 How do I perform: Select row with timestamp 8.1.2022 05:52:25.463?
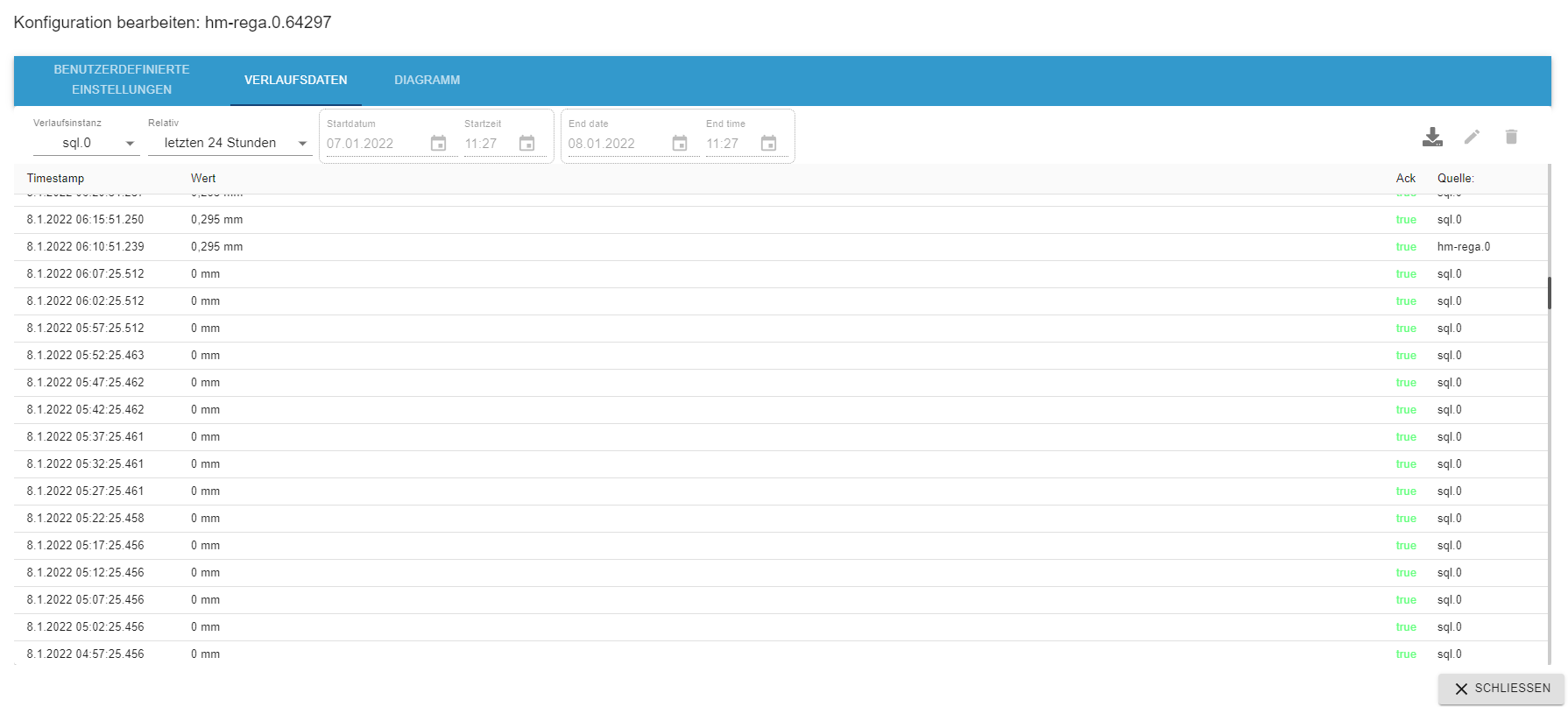coord(780,356)
